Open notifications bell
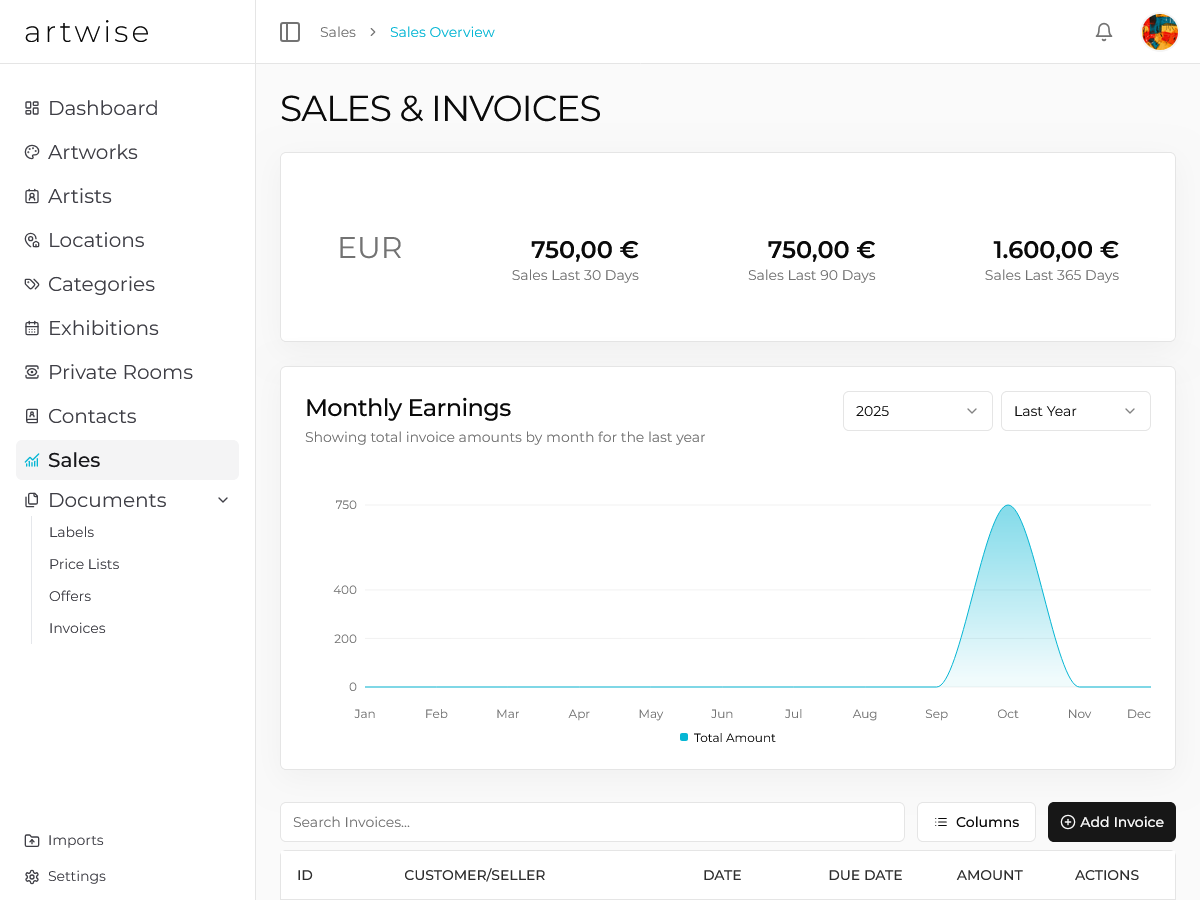 tap(1104, 32)
